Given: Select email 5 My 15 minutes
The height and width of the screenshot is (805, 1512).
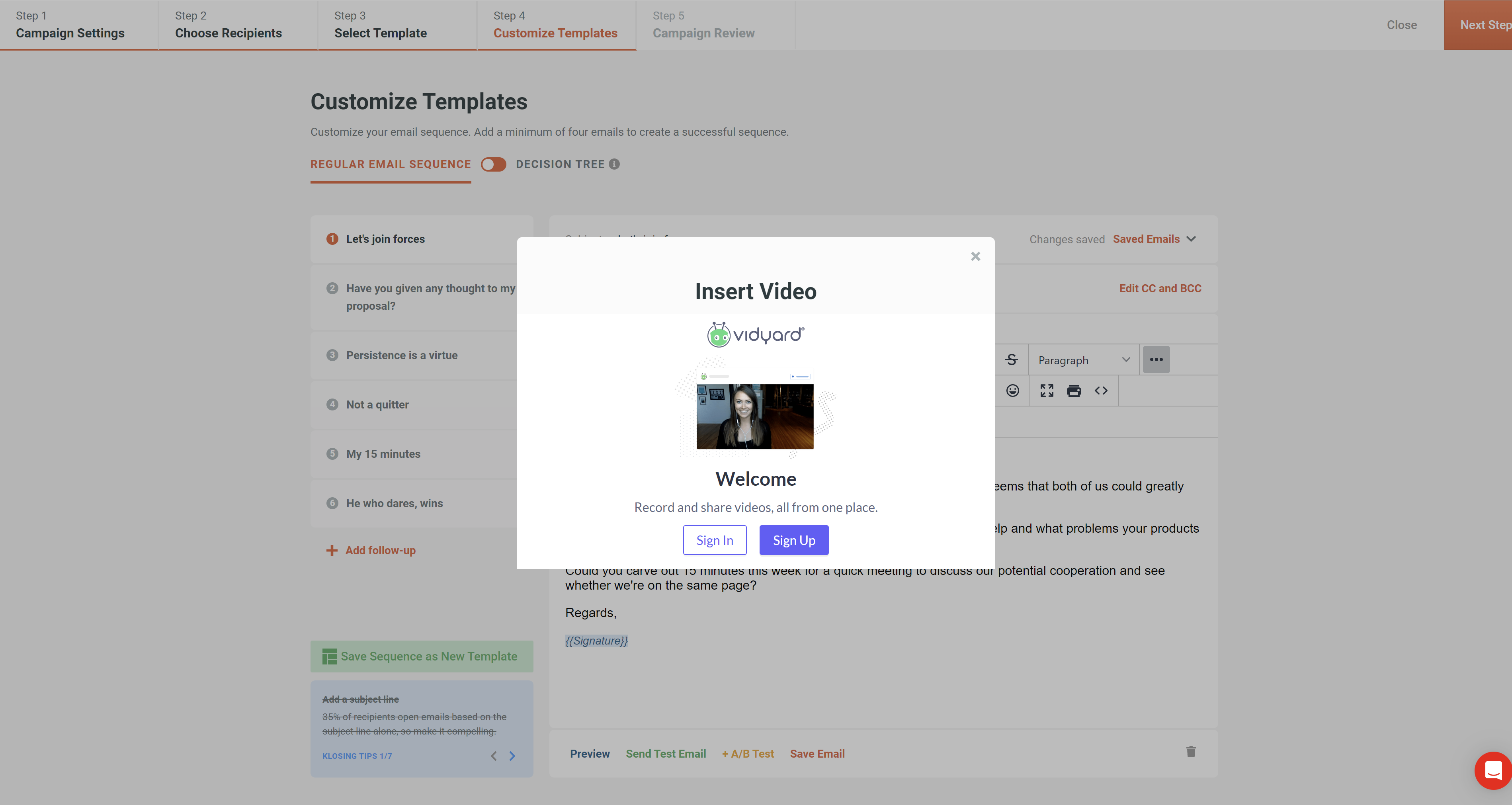Looking at the screenshot, I should pyautogui.click(x=414, y=454).
